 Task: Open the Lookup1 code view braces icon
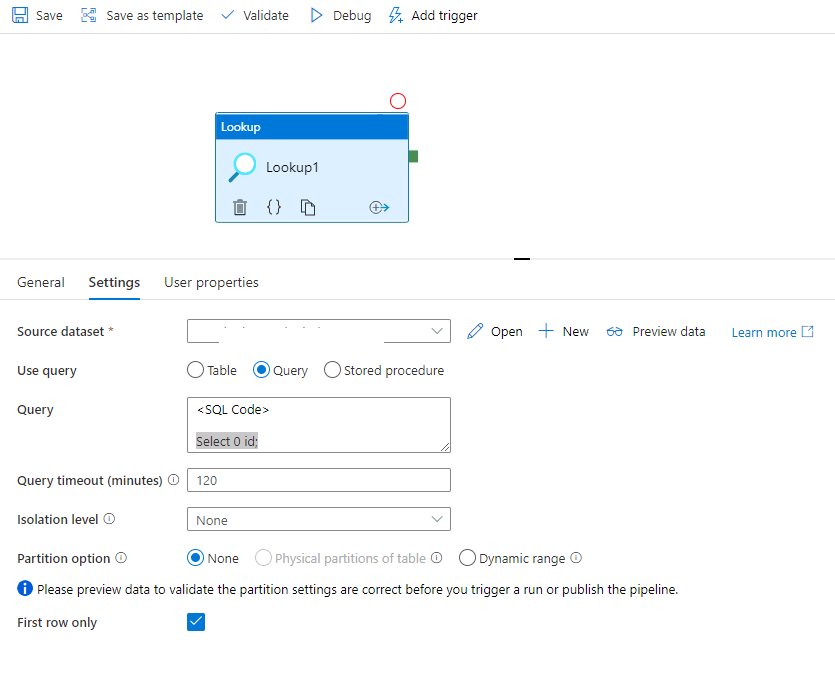pos(274,207)
